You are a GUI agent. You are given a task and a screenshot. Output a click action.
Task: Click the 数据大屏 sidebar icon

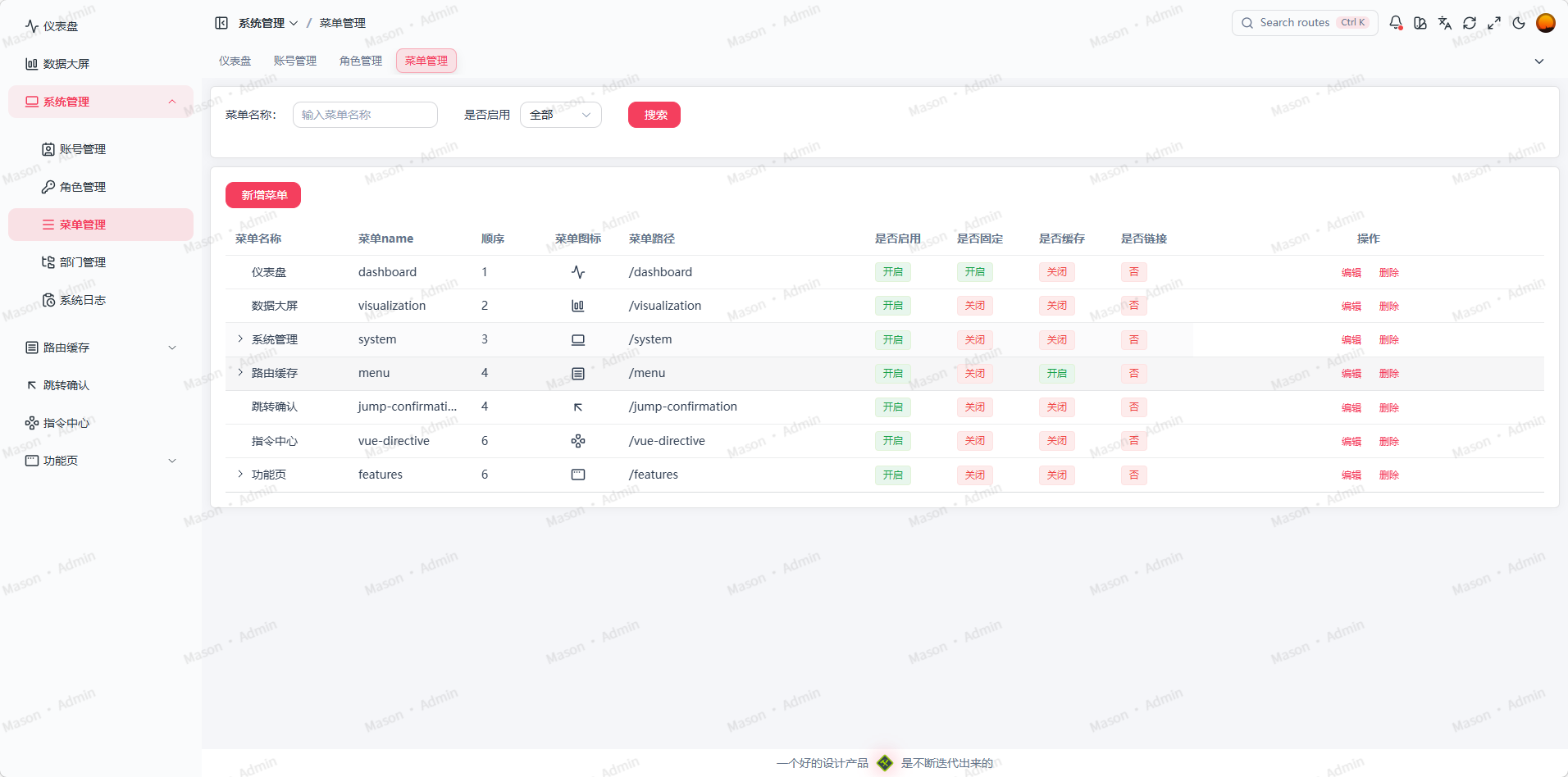click(x=32, y=63)
